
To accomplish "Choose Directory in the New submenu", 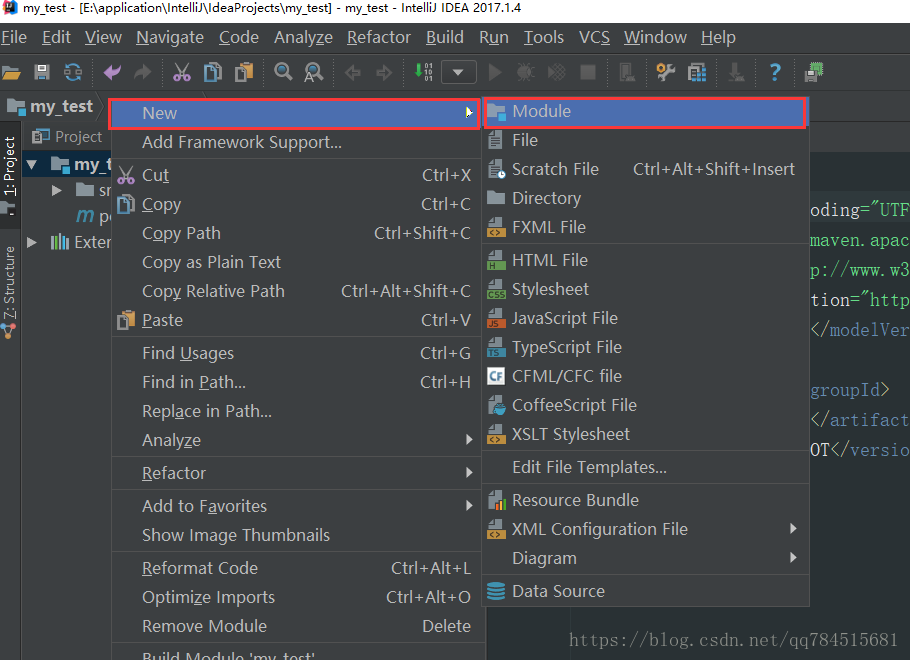I will coord(645,198).
